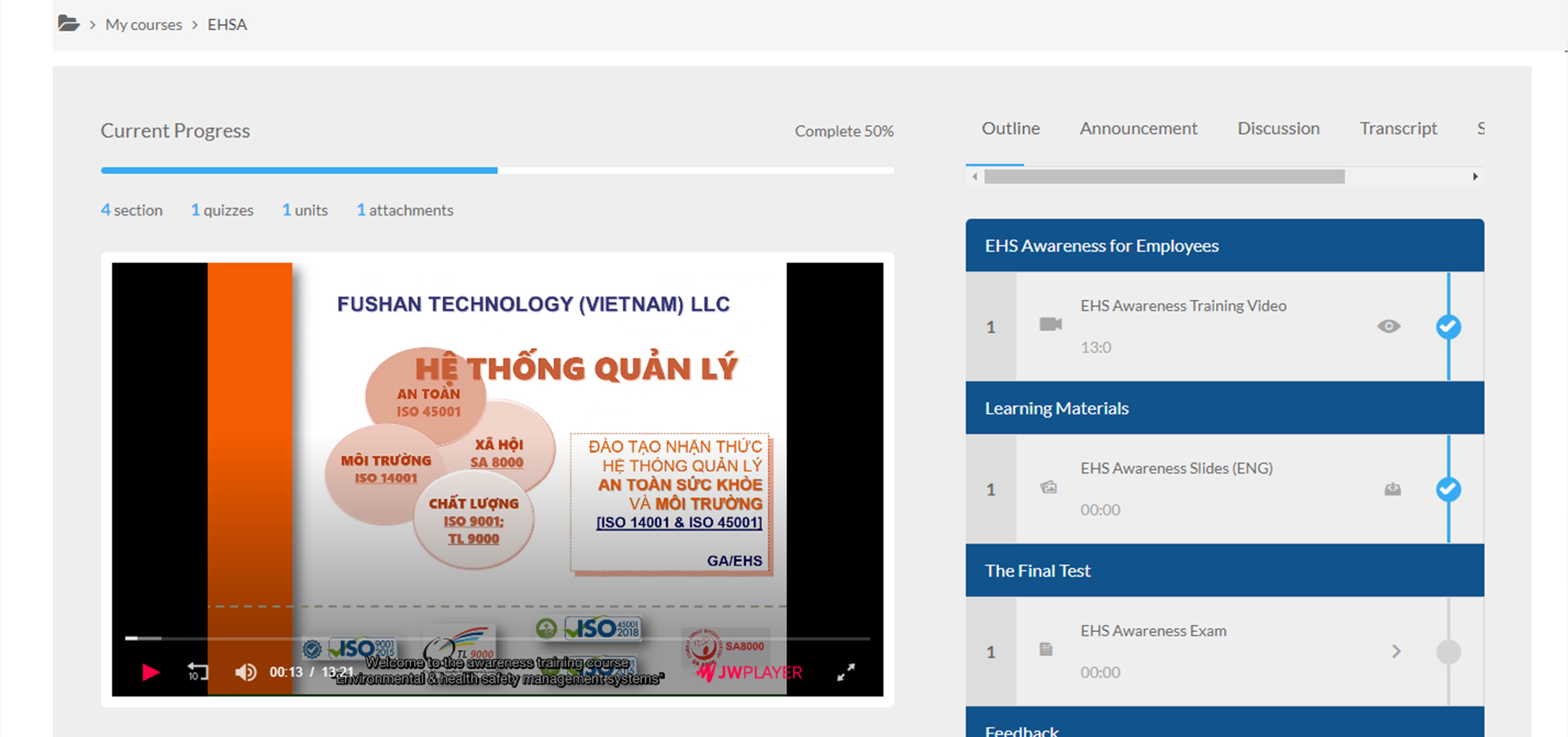Switch to the Announcement tab
1568x737 pixels.
click(x=1138, y=129)
